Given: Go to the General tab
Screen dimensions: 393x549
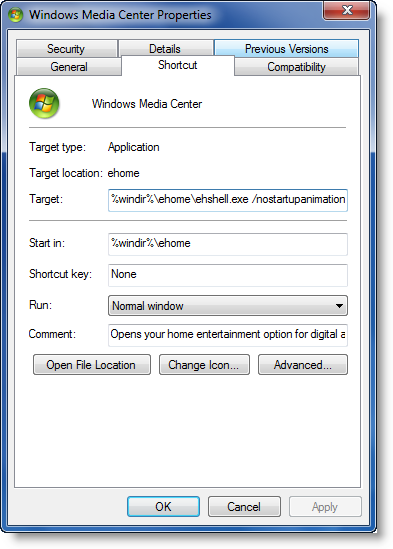Looking at the screenshot, I should [x=69, y=67].
